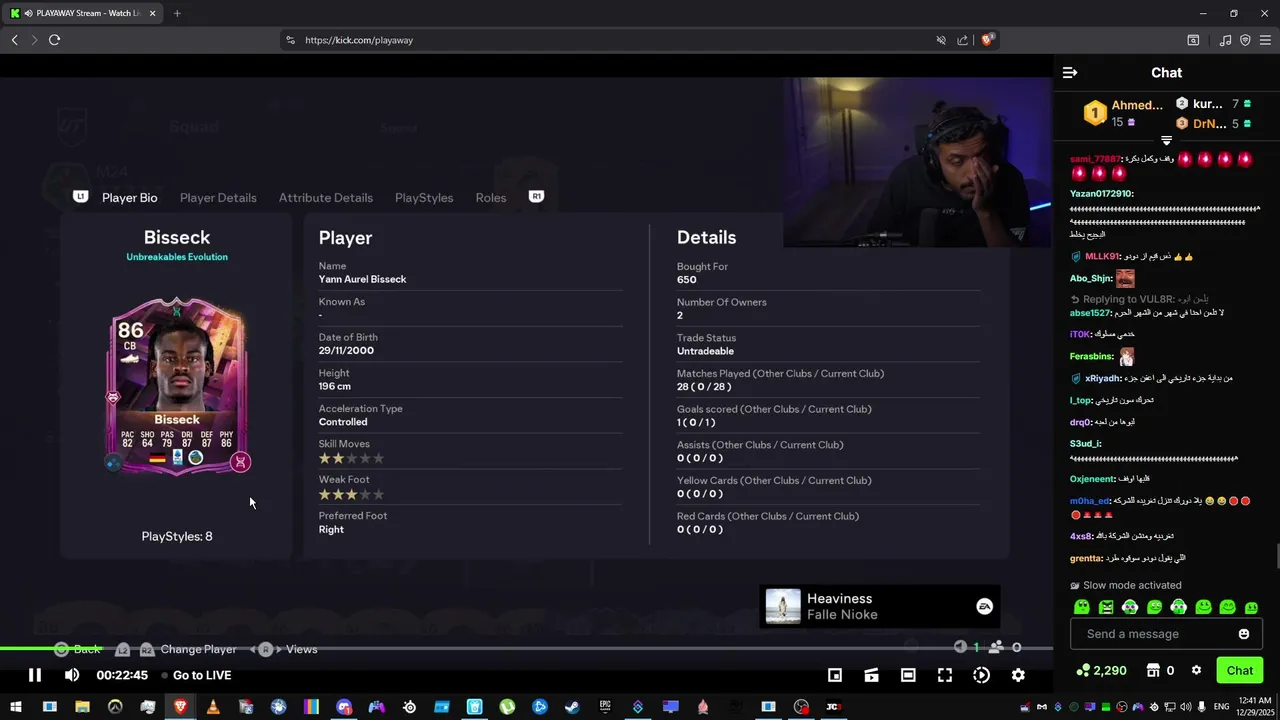Viewport: 1280px width, 720px height.
Task: Insert the eighth green quick emote
Action: 1252,607
